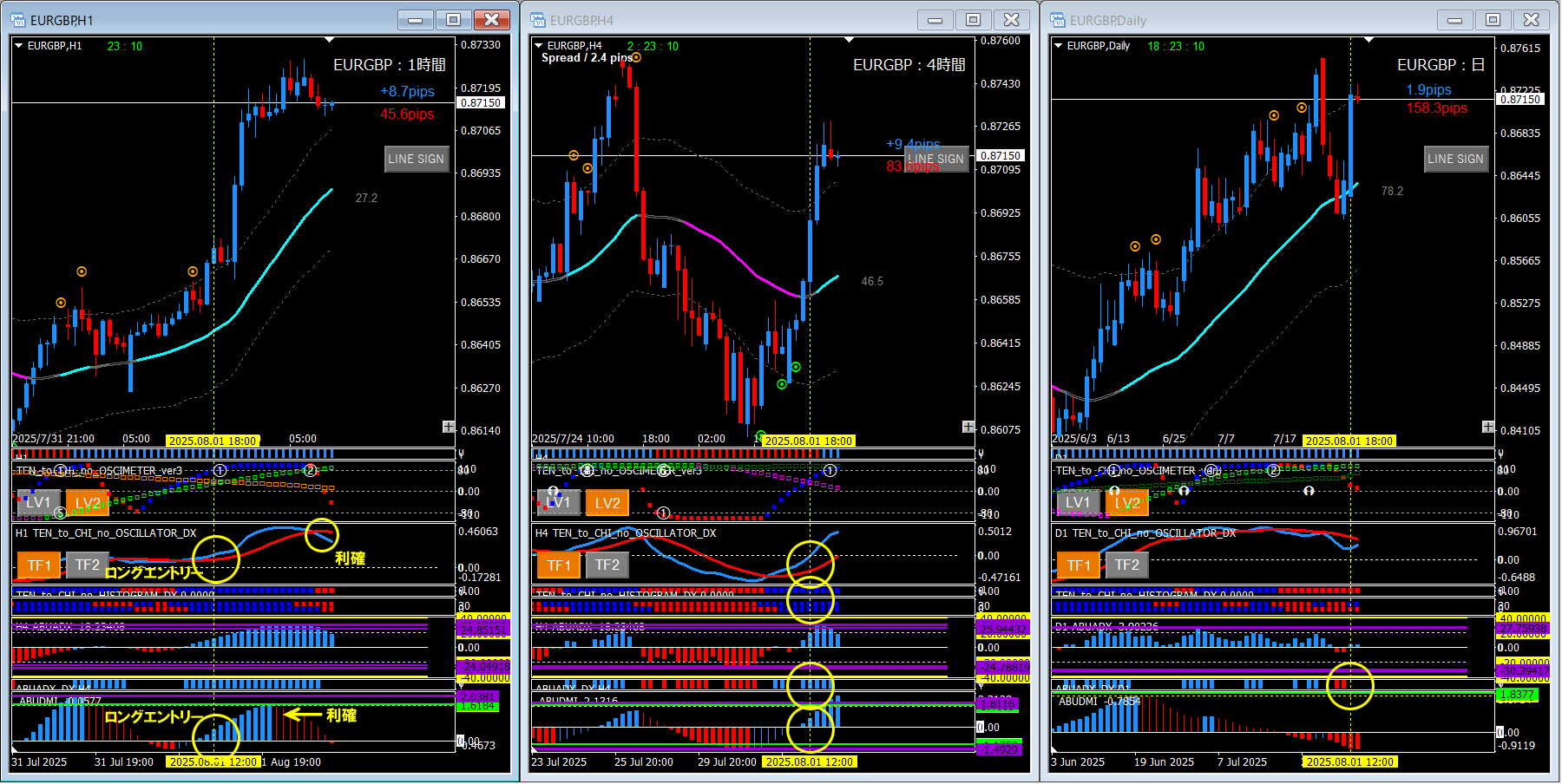Viewport: 1562px width, 784px height.
Task: Click the 2025.08.01 18:00 time label on Daily chart
Action: [x=1349, y=441]
